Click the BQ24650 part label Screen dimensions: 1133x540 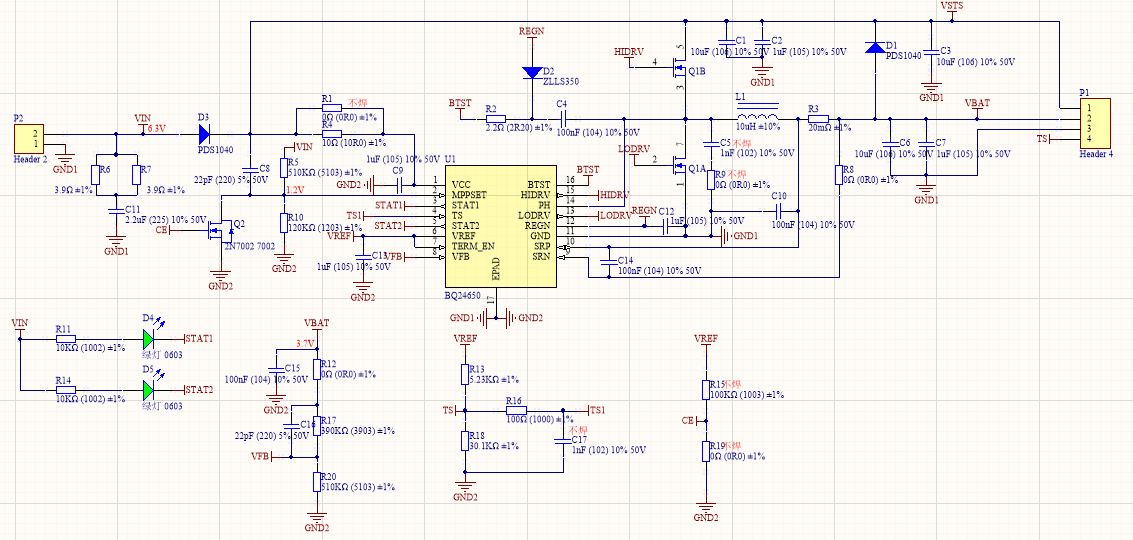coord(462,295)
